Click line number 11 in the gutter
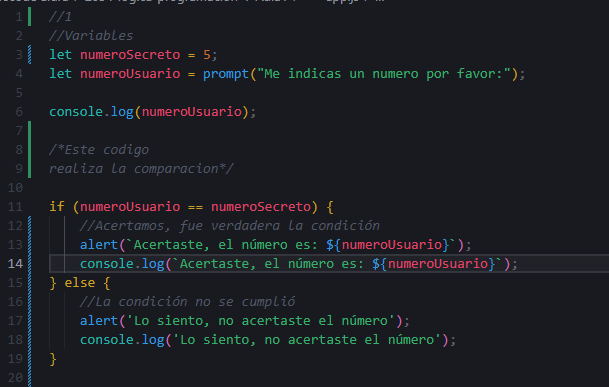 click(16, 207)
